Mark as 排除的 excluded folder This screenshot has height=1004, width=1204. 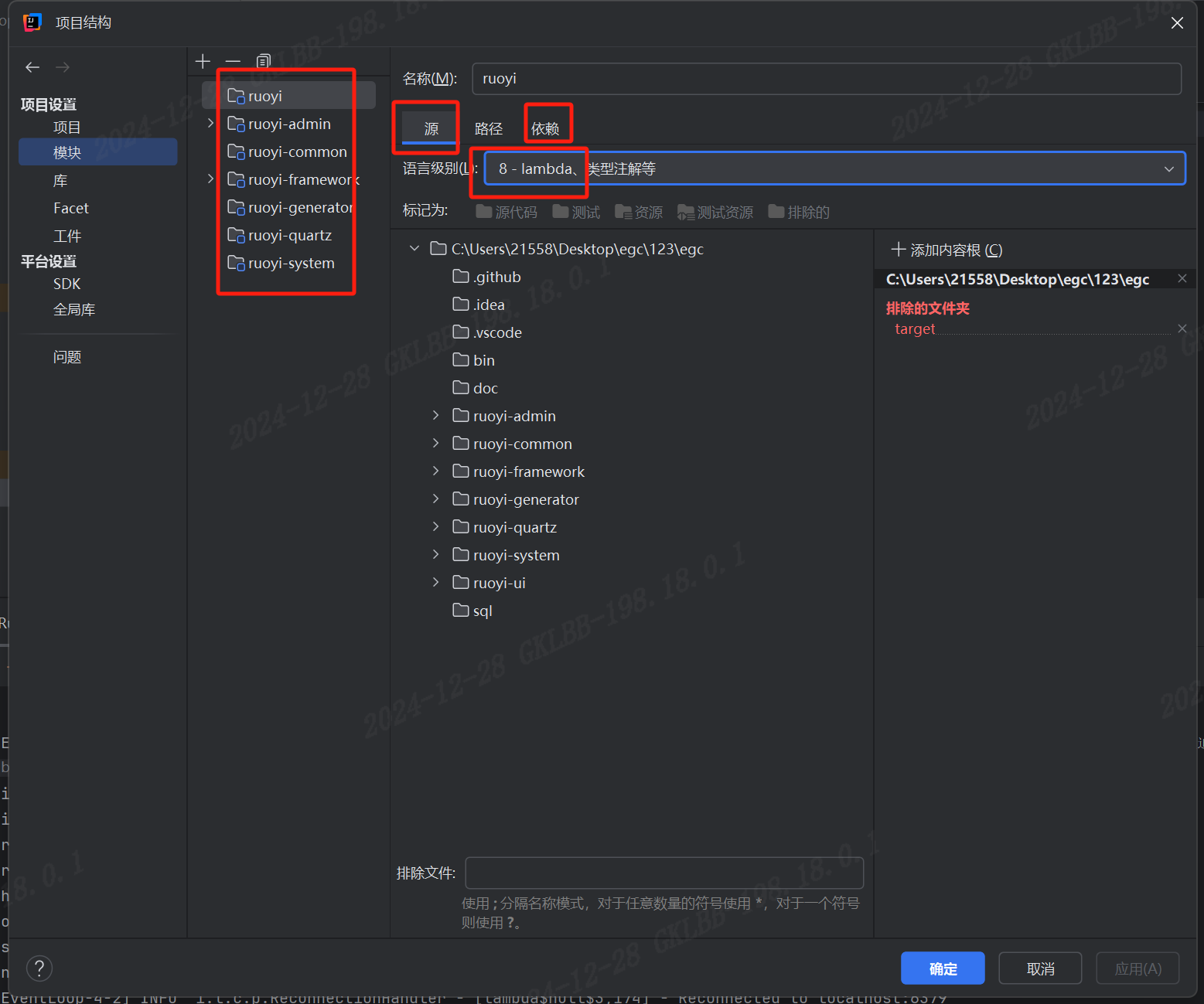(799, 212)
